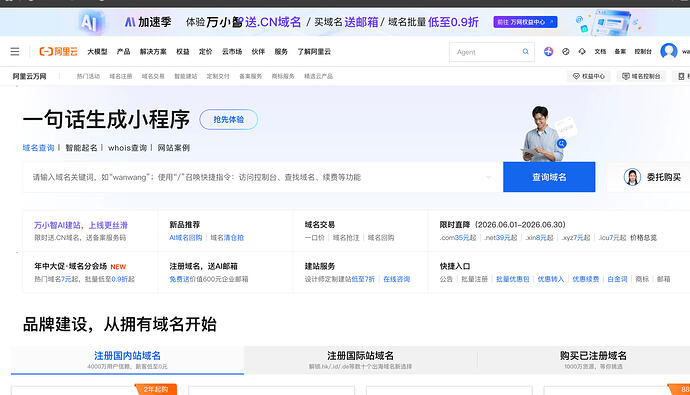The image size is (690, 395).
Task: Open the 产品 menu in top navigation
Action: (x=123, y=51)
